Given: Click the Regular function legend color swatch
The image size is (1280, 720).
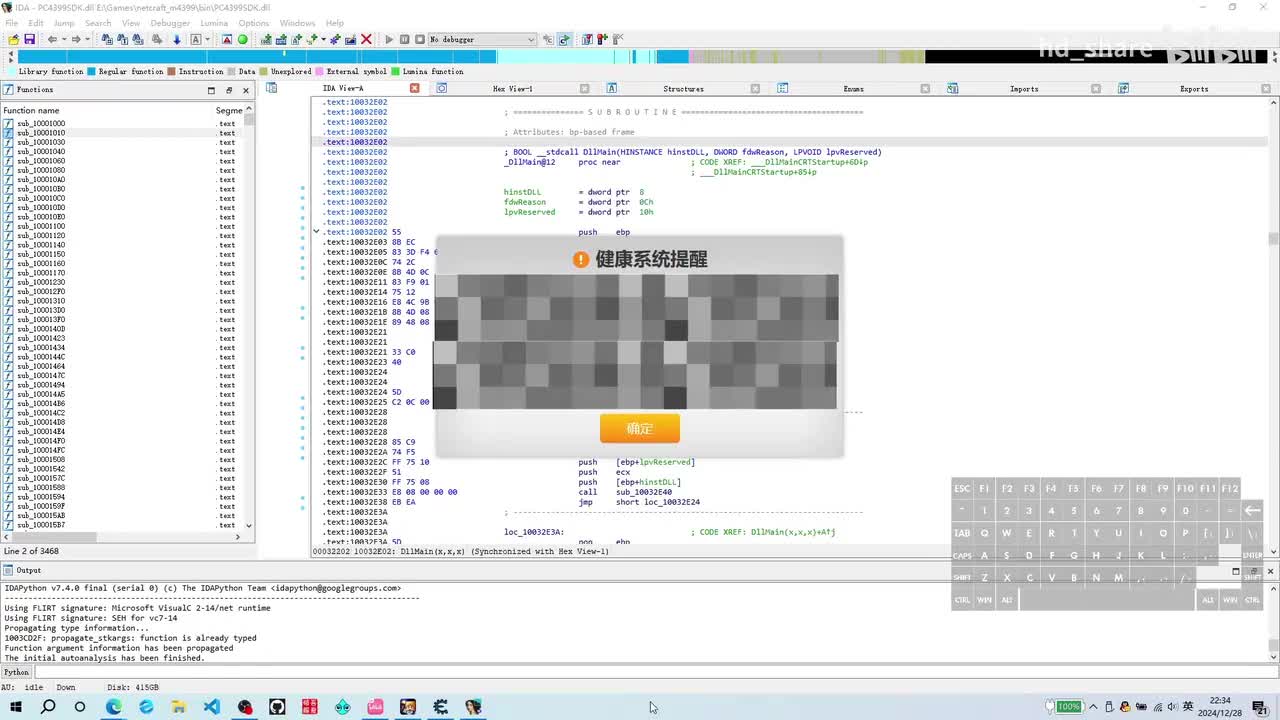Looking at the screenshot, I should (92, 72).
